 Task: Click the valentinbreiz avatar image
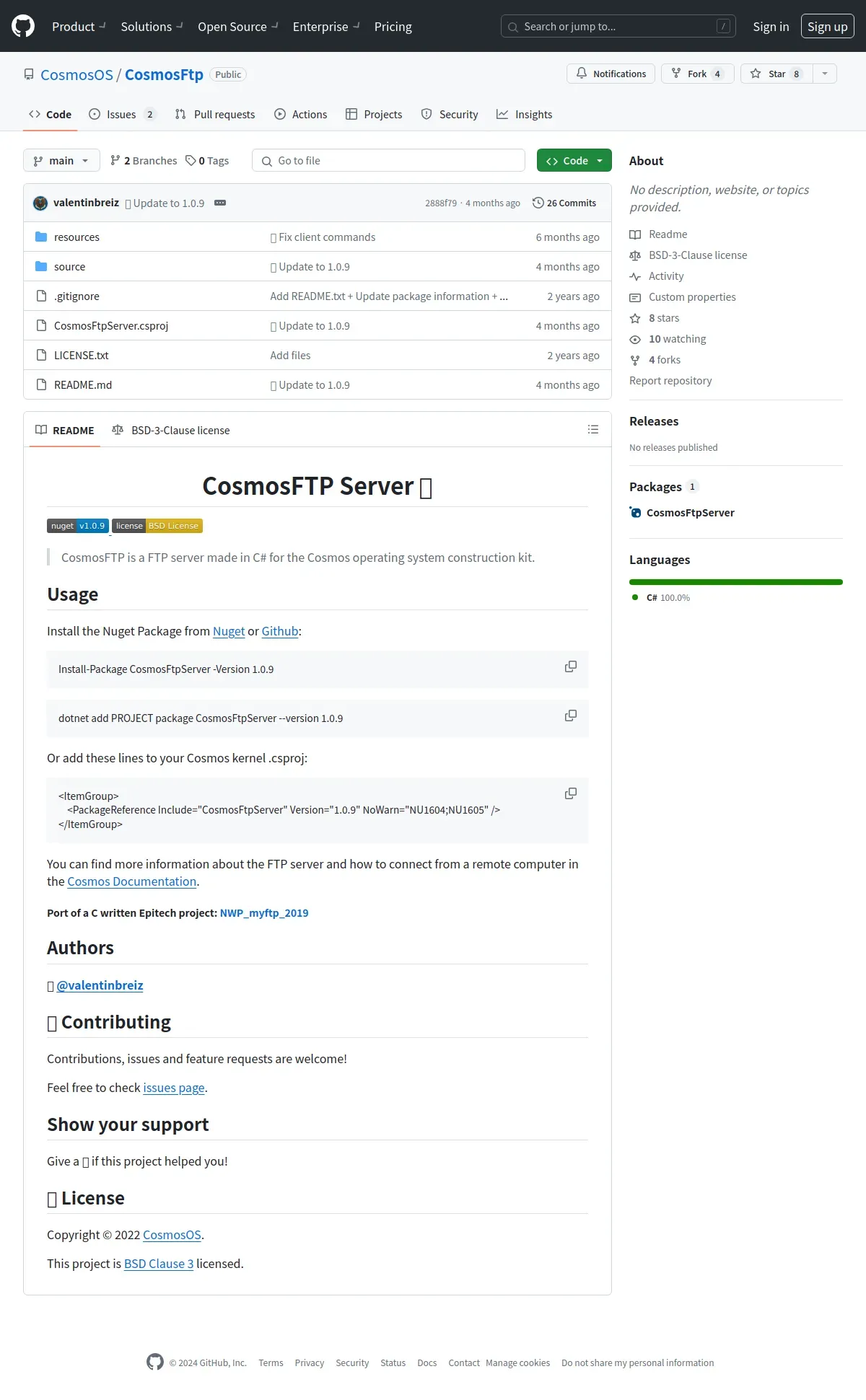40,203
